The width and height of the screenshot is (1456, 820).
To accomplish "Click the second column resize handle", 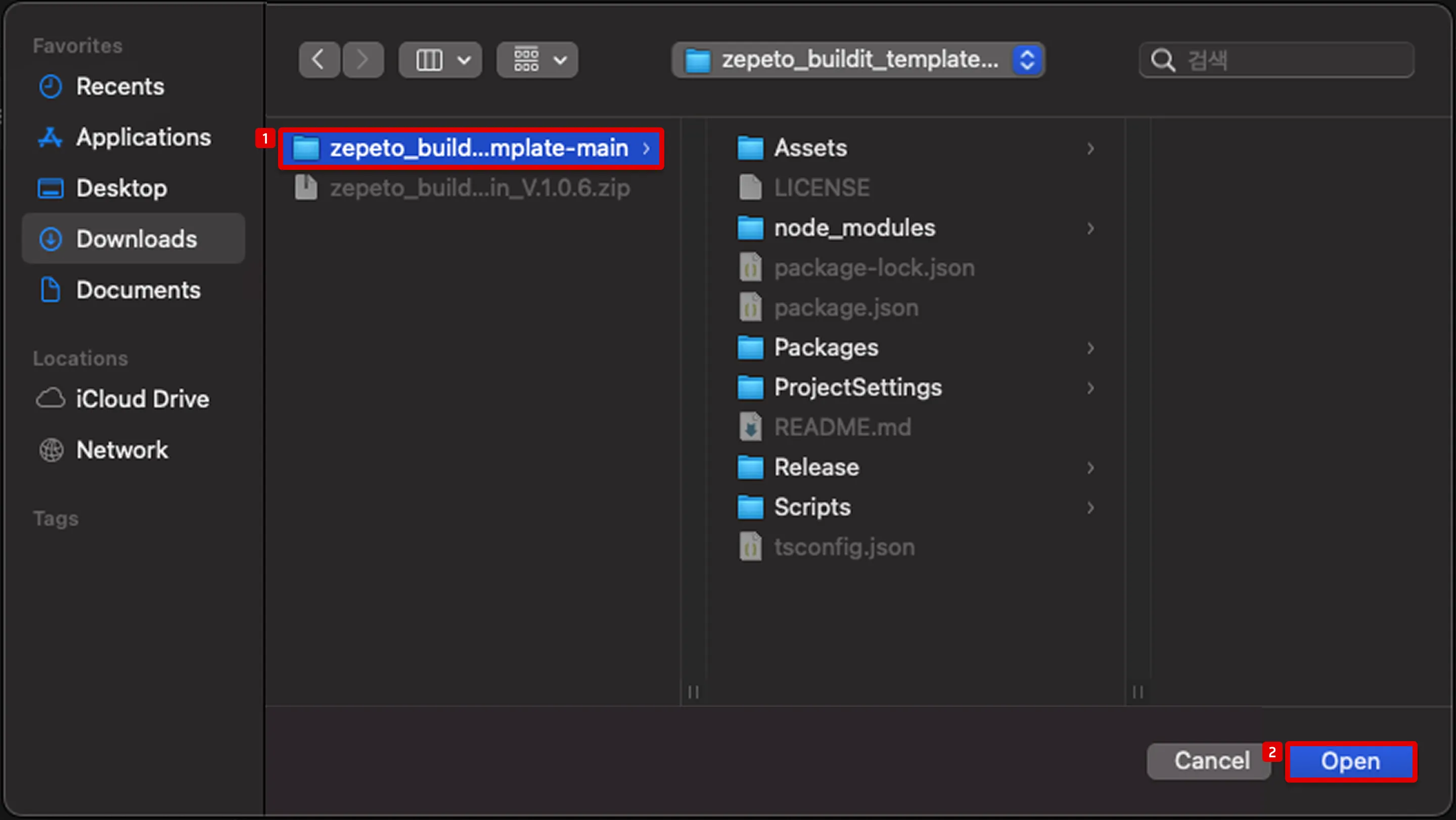I will [x=1139, y=692].
